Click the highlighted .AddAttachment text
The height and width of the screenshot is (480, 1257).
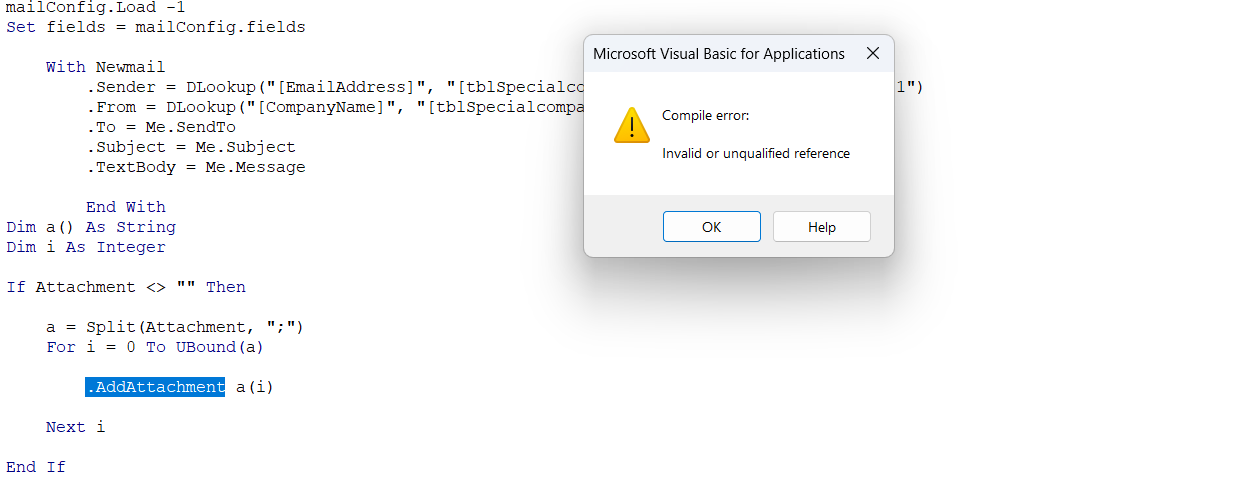(x=155, y=387)
